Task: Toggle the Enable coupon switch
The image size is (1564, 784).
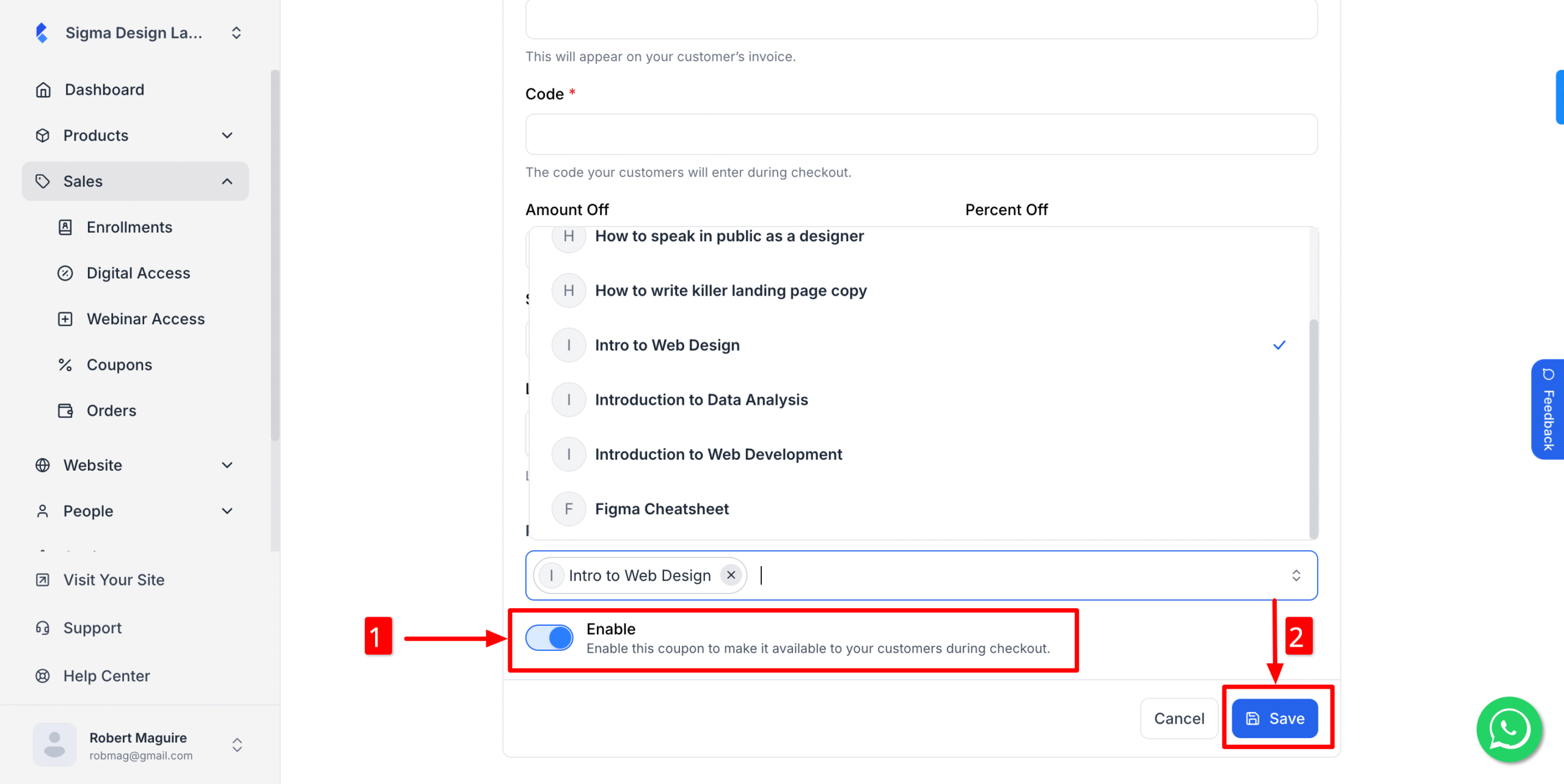Action: pos(549,637)
